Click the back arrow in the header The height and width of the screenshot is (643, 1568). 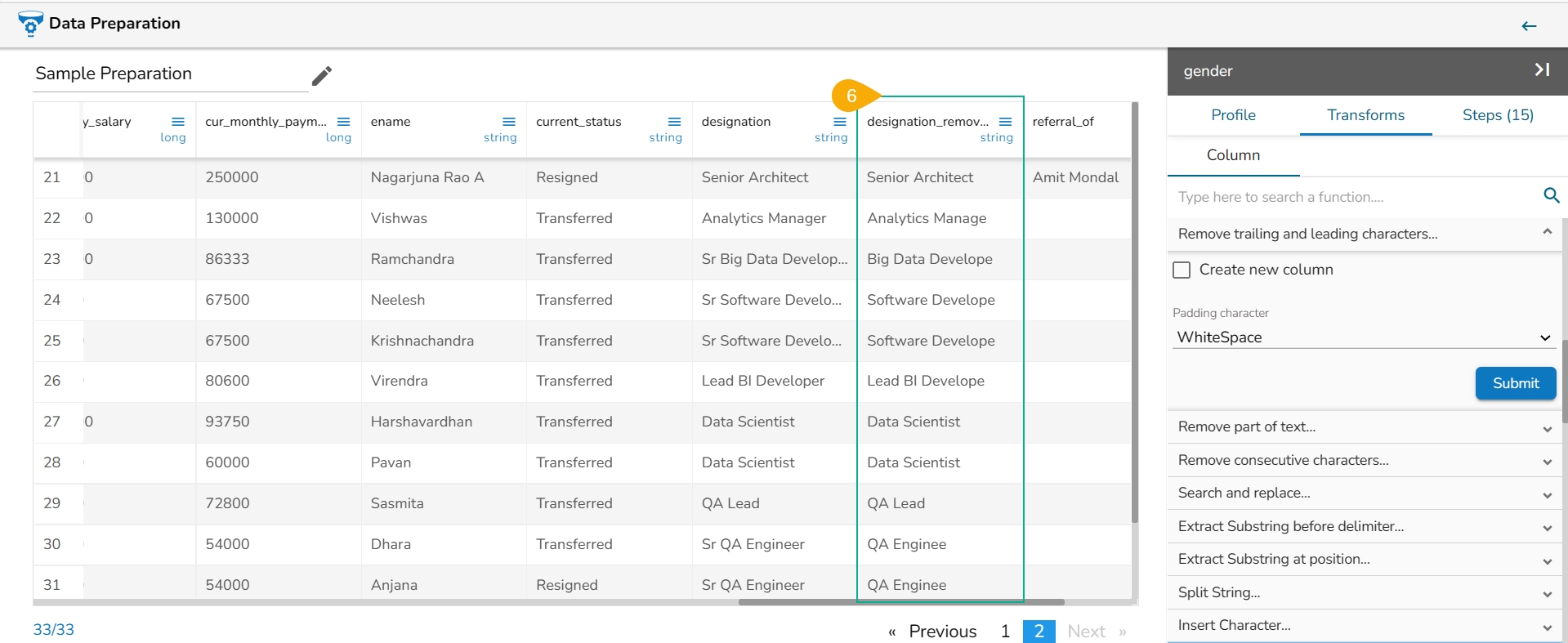pos(1529,26)
